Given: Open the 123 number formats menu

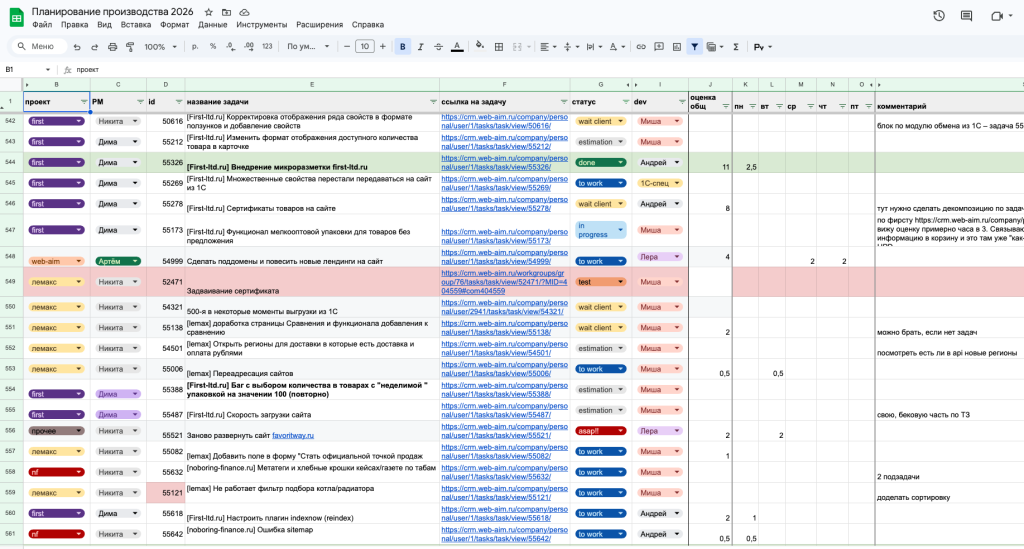Looking at the screenshot, I should tap(267, 47).
